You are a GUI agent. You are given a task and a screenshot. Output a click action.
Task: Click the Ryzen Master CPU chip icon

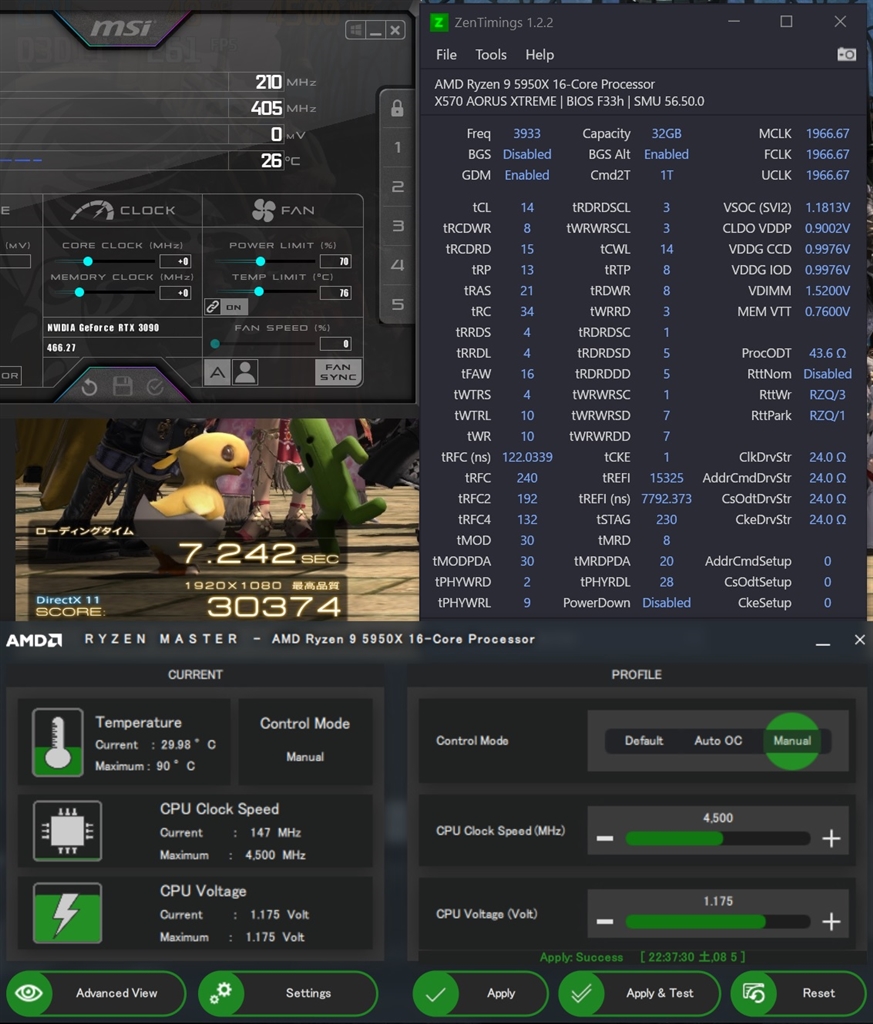click(x=67, y=831)
